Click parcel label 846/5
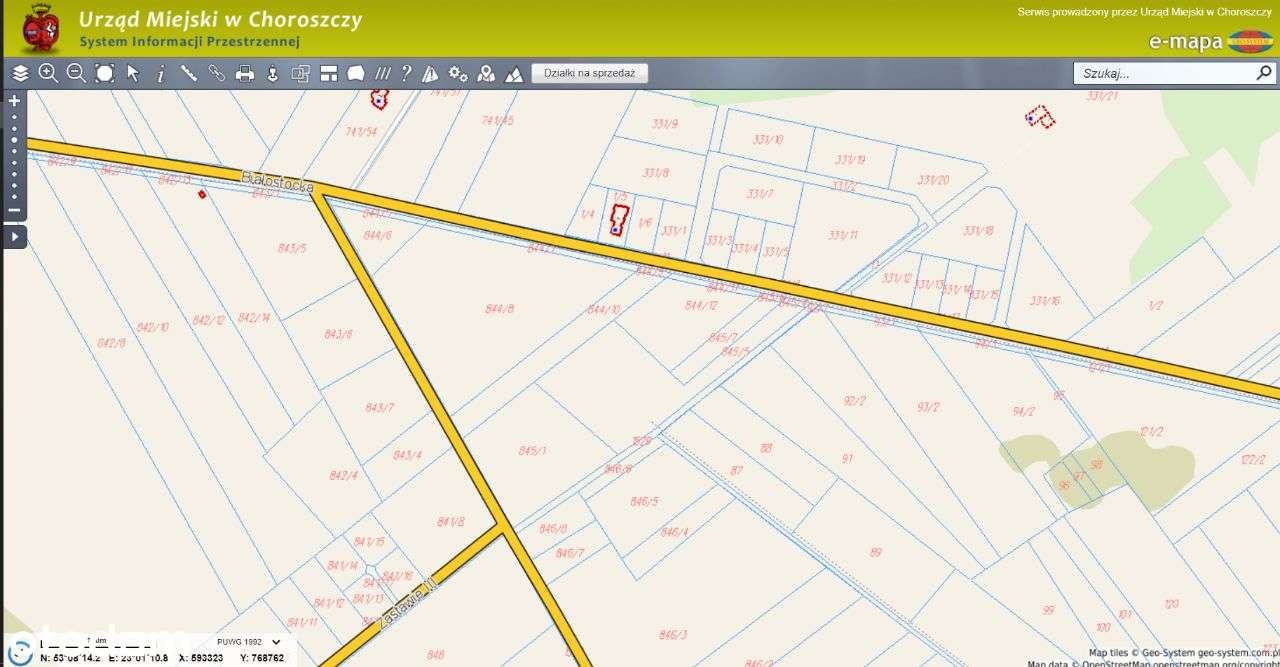Image resolution: width=1280 pixels, height=667 pixels. pos(645,501)
